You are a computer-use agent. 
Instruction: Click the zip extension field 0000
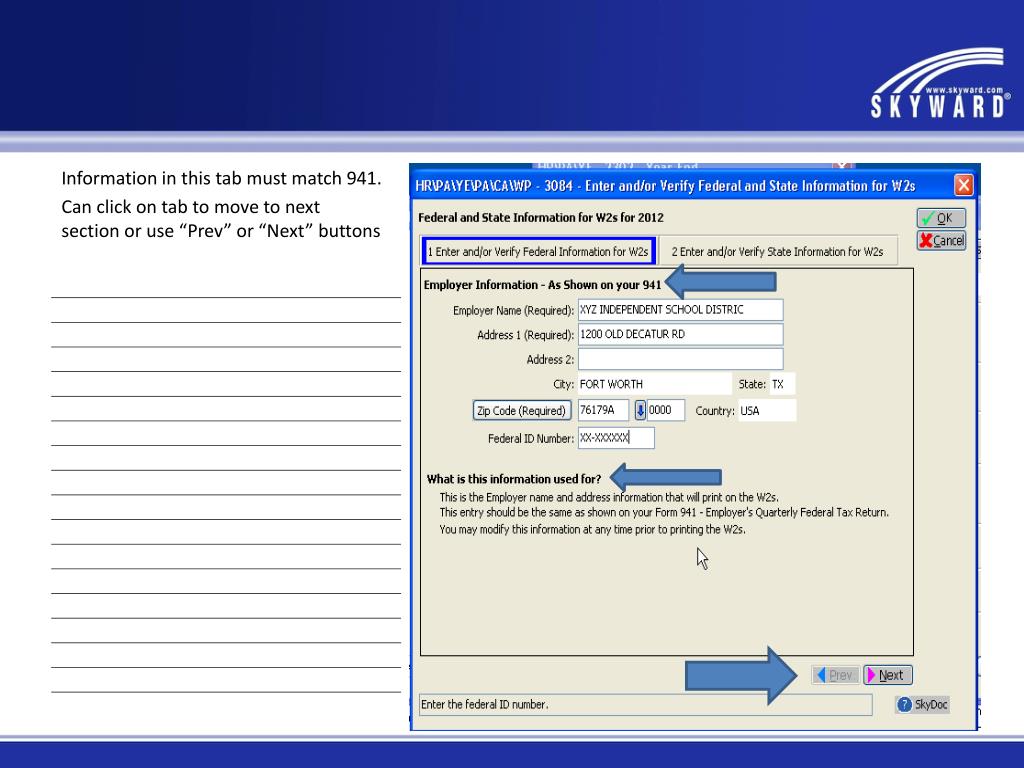point(665,410)
